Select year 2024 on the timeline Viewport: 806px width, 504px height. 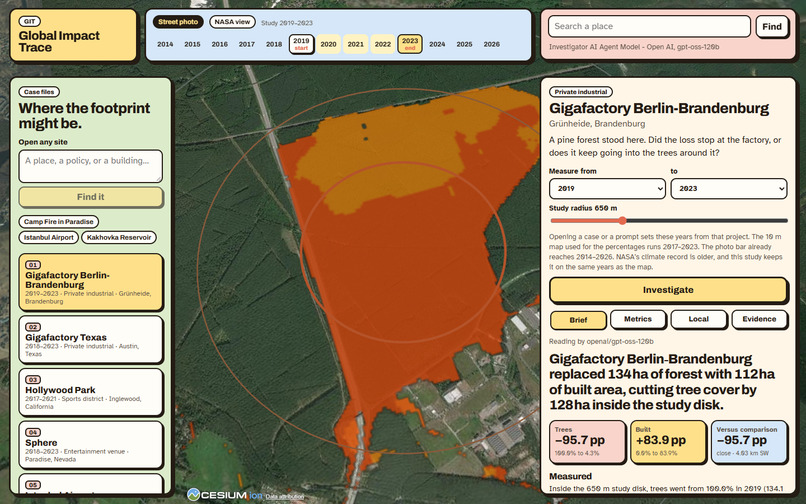click(x=437, y=44)
